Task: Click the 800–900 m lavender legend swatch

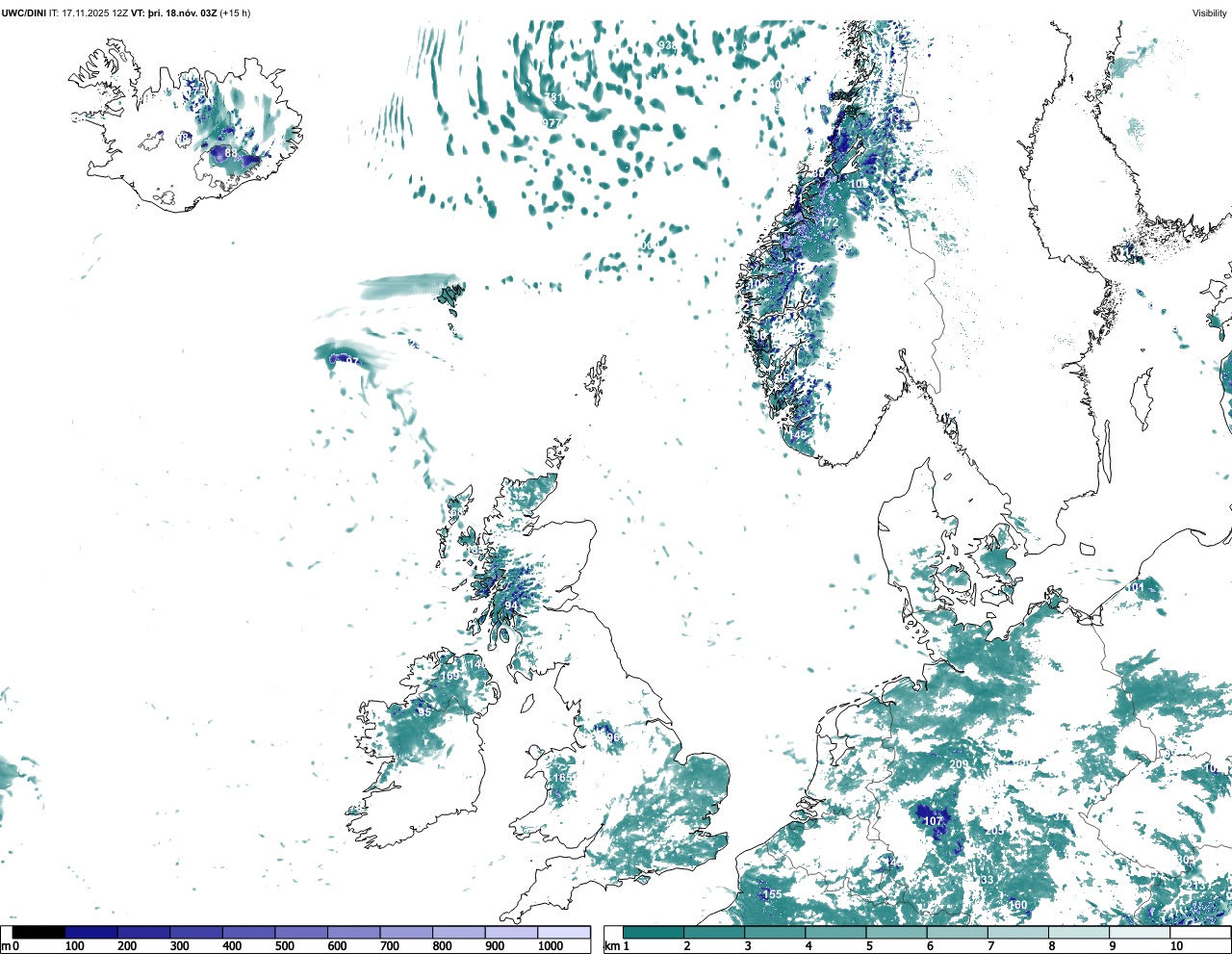Action: pos(459,932)
